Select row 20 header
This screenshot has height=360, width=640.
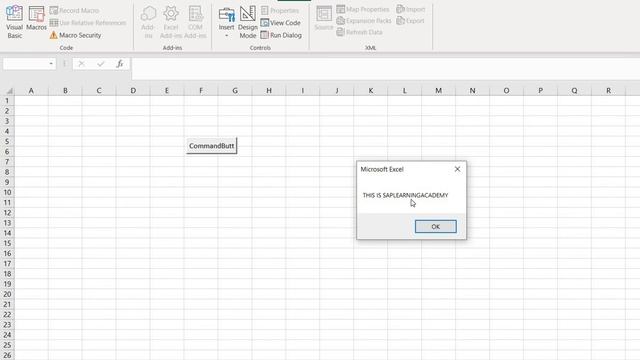pos(7,294)
